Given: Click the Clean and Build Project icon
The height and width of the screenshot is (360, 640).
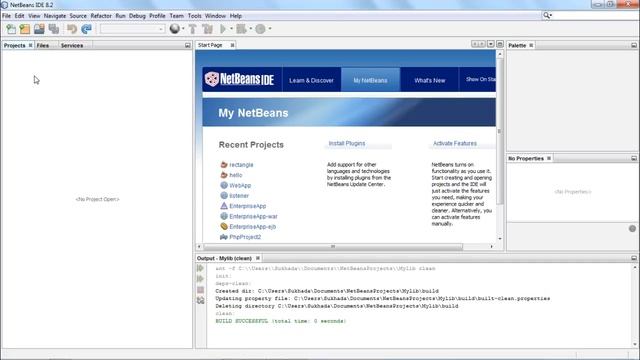Looking at the screenshot, I should pyautogui.click(x=207, y=29).
